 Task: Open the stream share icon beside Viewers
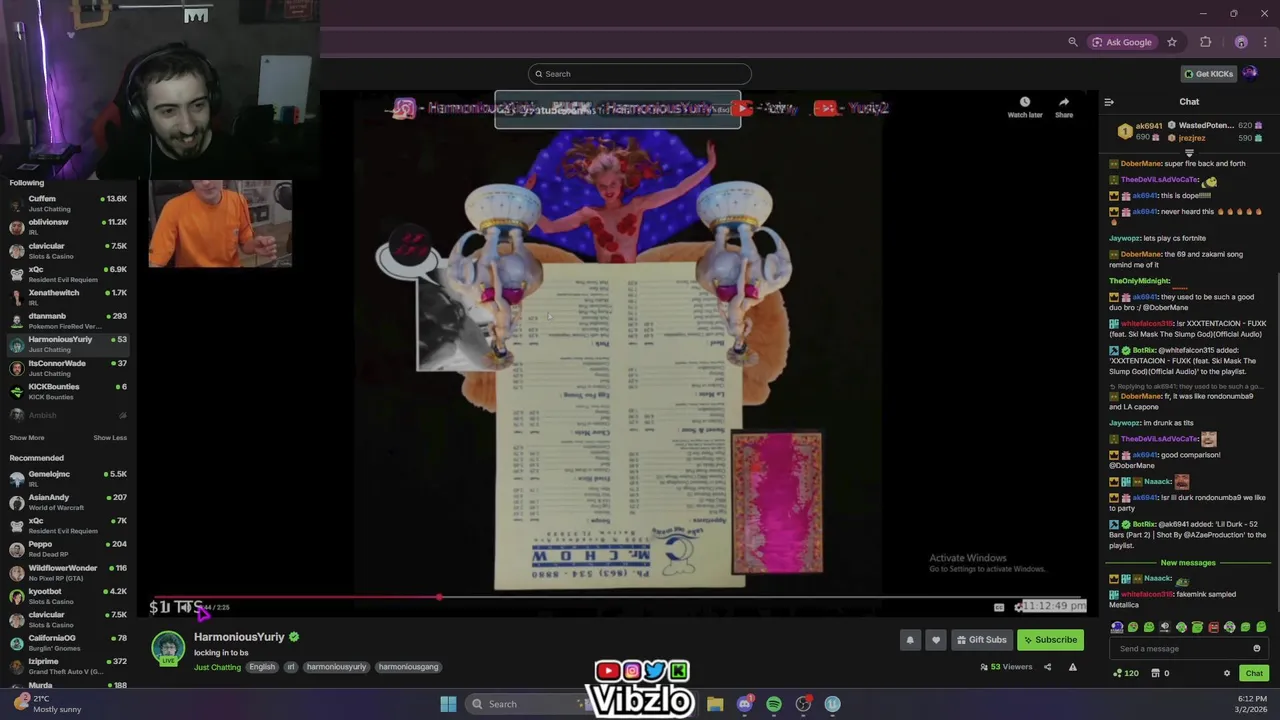click(x=1047, y=667)
